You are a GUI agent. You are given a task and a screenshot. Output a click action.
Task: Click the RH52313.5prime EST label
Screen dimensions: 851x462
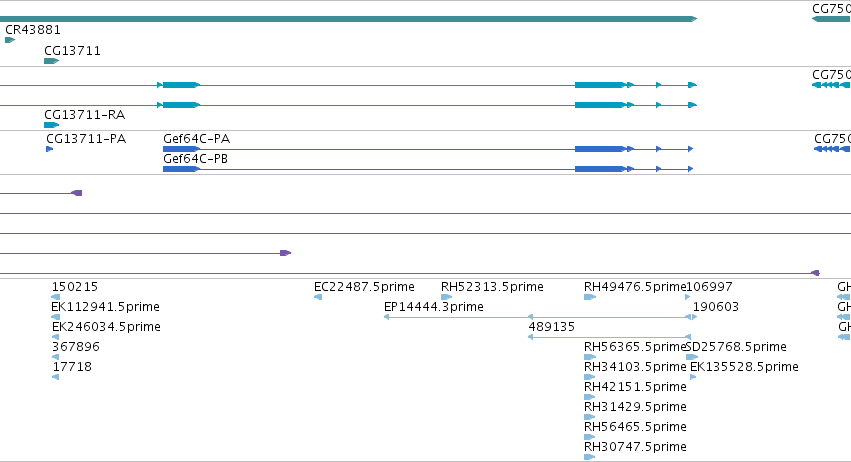pos(492,287)
